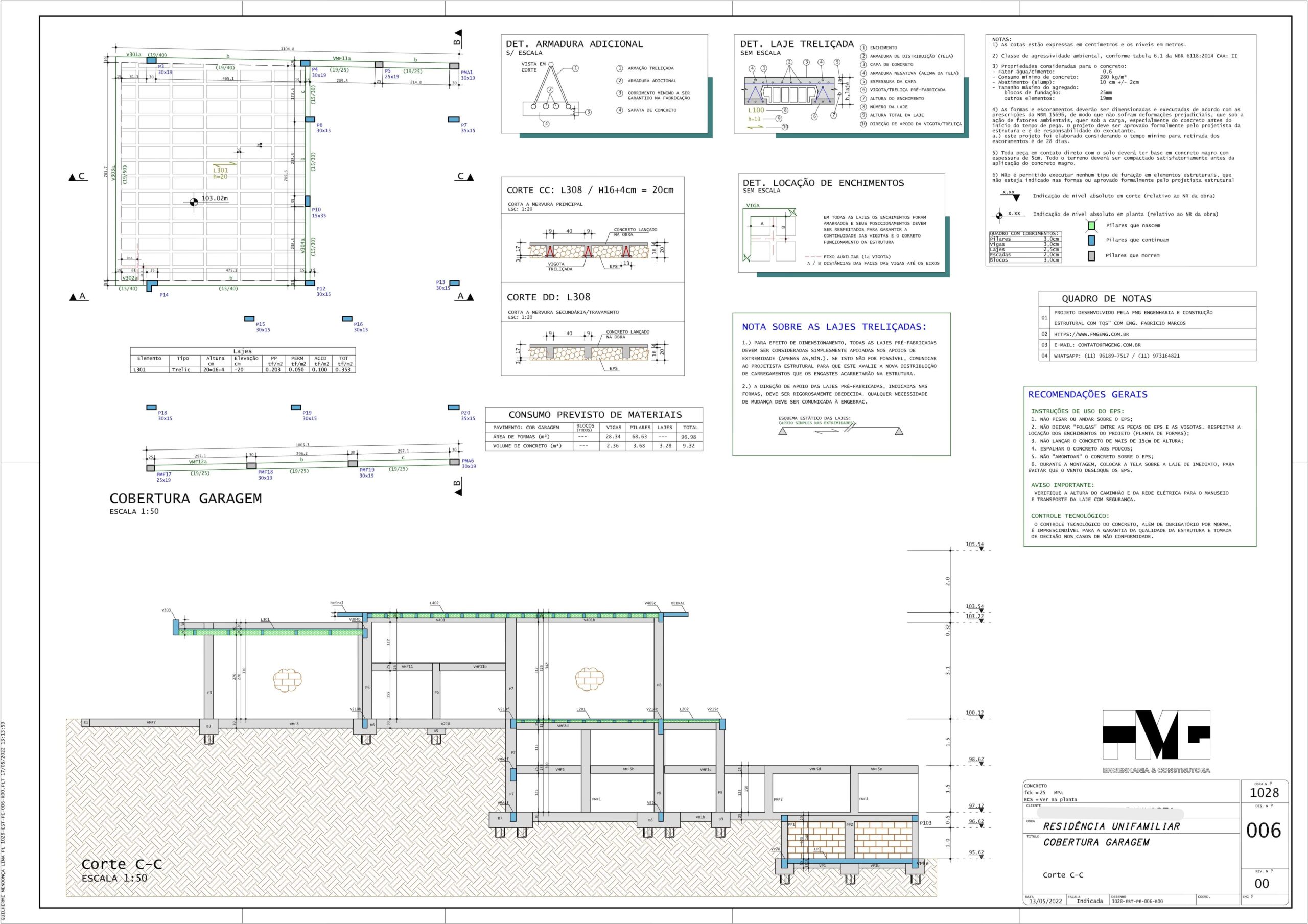Click the 'AVISO IMPORTANTE:' subheading
The width and height of the screenshot is (1308, 924).
pos(1062,485)
